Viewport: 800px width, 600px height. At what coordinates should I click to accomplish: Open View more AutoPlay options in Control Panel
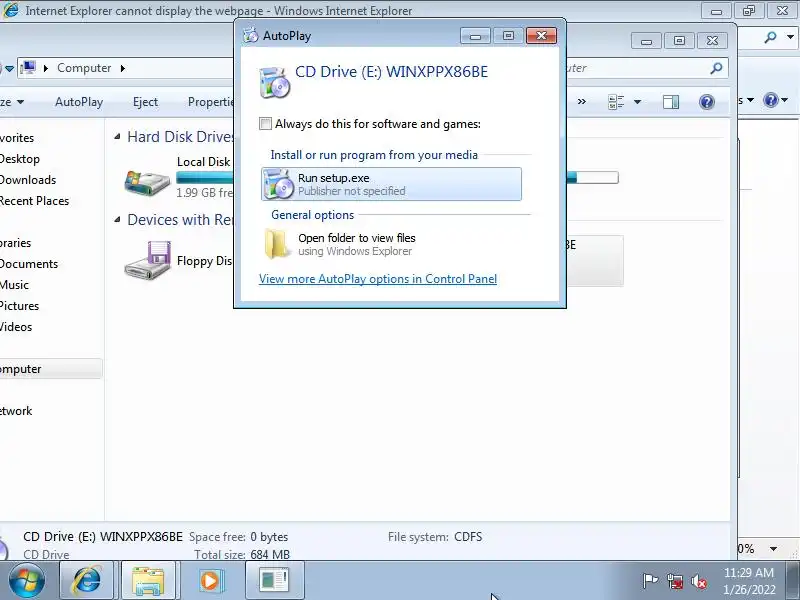[x=378, y=279]
